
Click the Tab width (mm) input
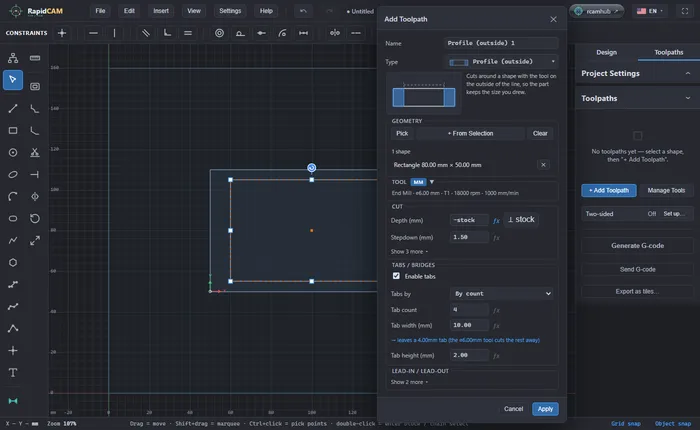(469, 325)
